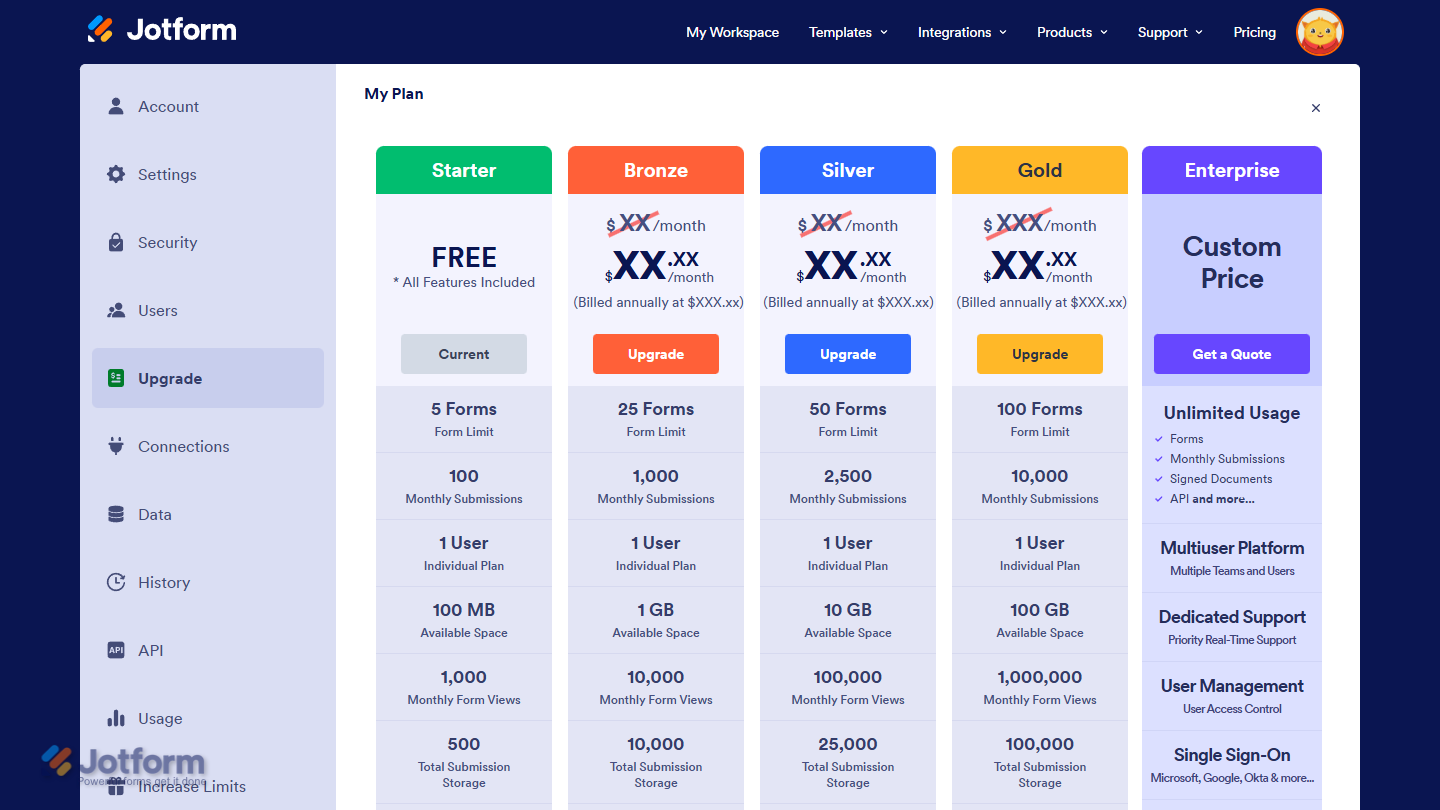This screenshot has width=1440, height=810.
Task: Open the Security section via padlock icon
Action: coord(118,242)
